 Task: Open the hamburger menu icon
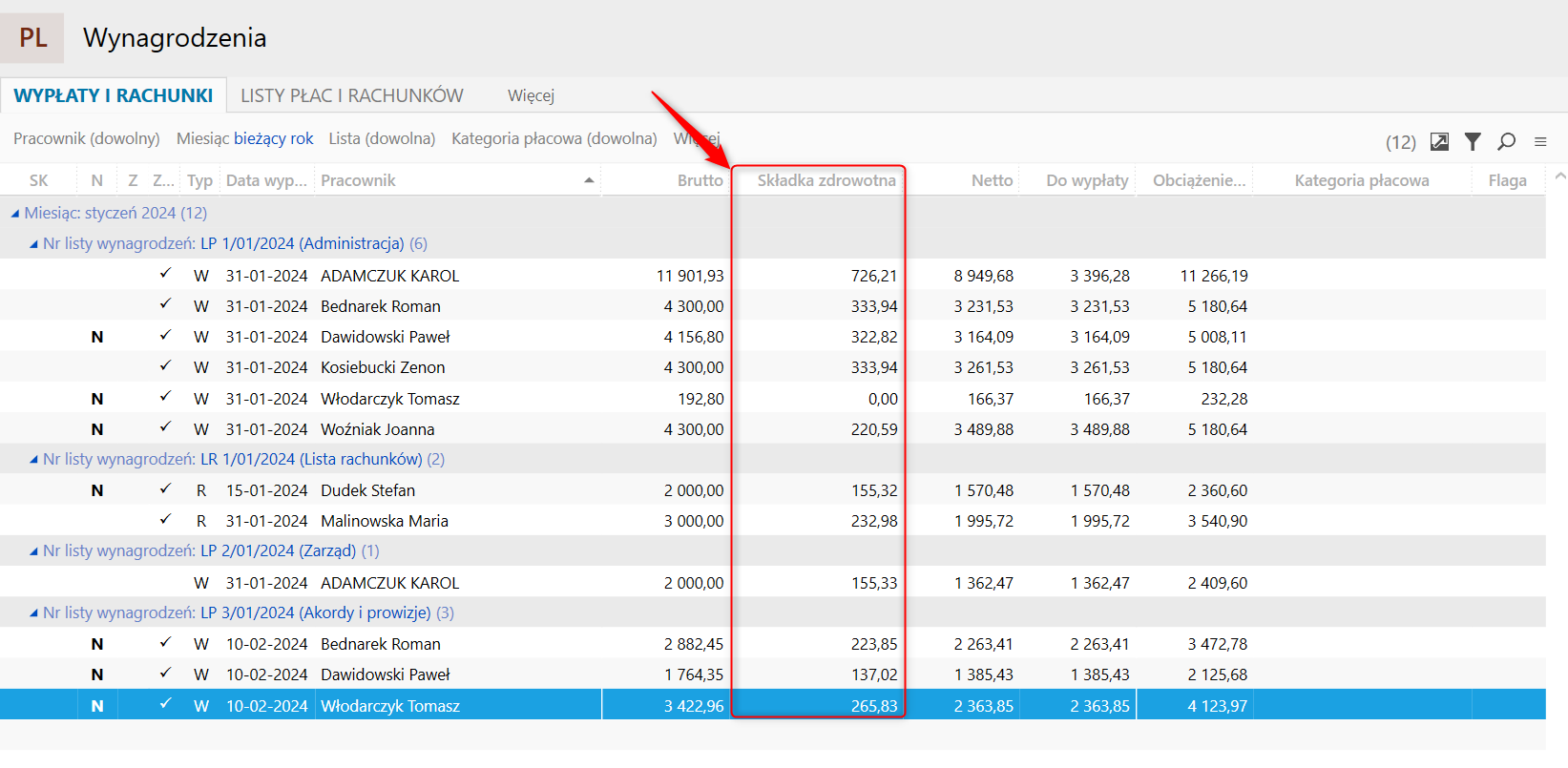tap(1540, 142)
